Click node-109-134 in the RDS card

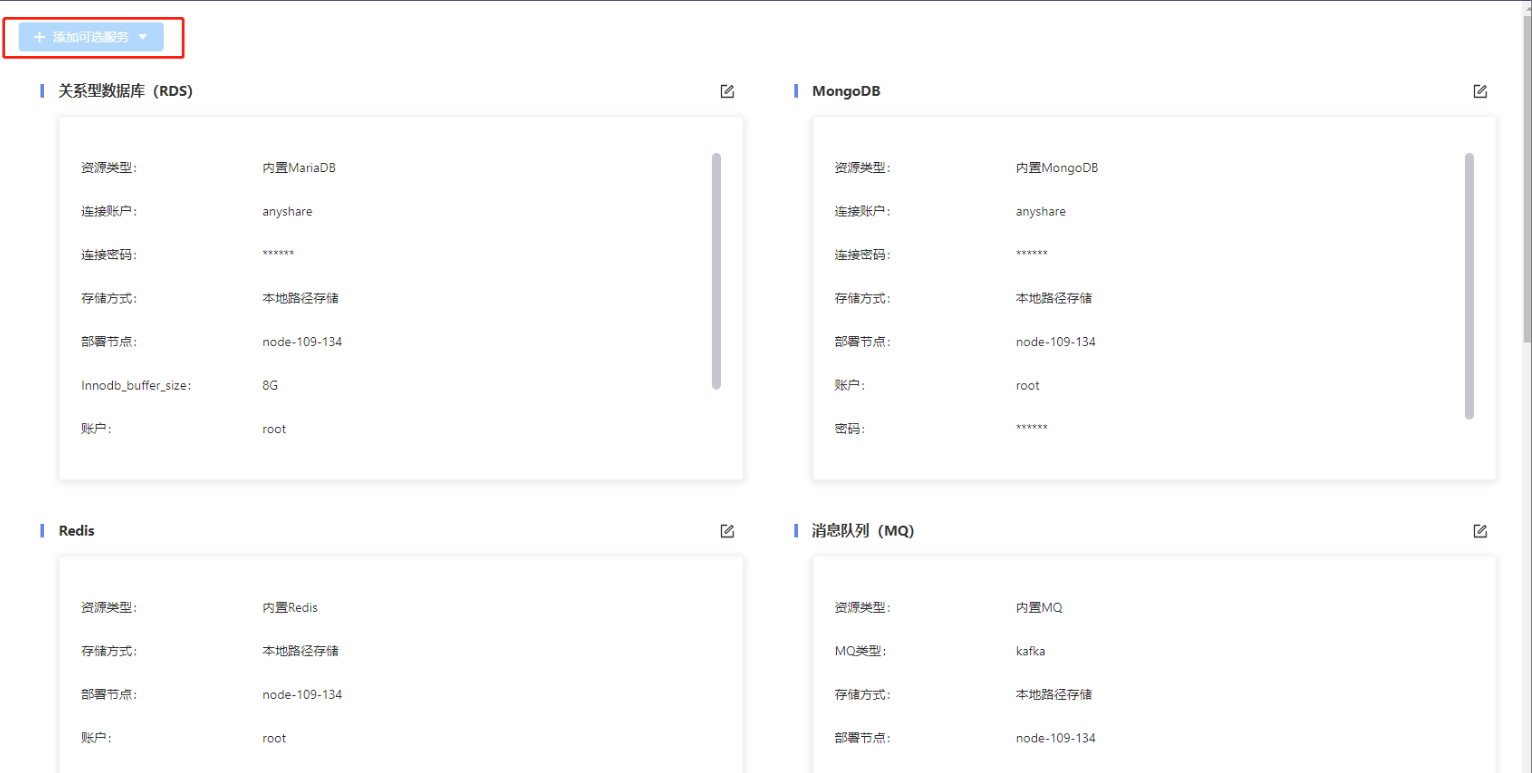(302, 342)
